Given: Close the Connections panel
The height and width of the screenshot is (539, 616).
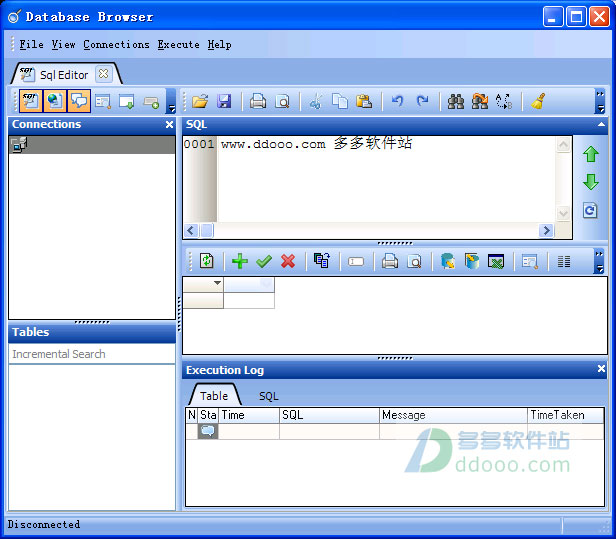Looking at the screenshot, I should [169, 125].
